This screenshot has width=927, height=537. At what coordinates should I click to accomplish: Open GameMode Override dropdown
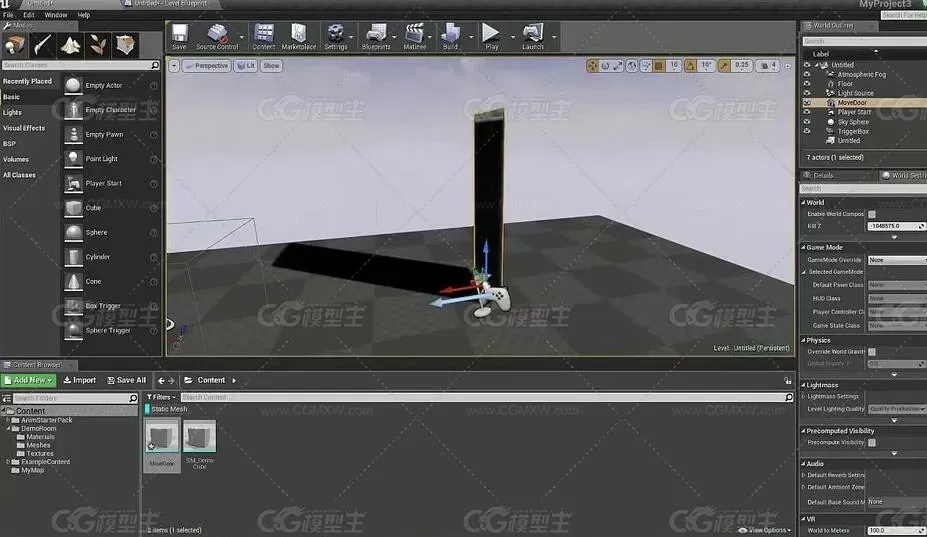click(x=897, y=260)
